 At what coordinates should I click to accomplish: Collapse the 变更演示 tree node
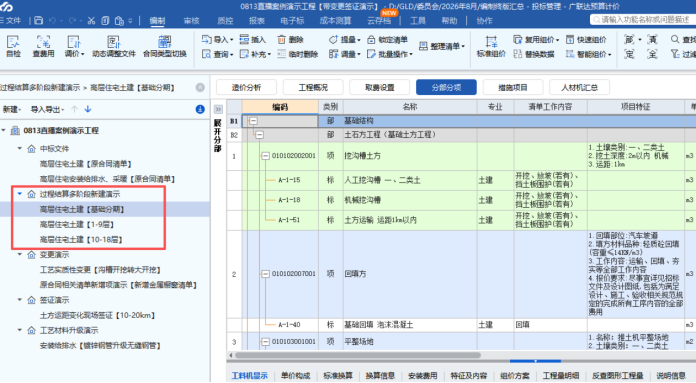(20, 254)
